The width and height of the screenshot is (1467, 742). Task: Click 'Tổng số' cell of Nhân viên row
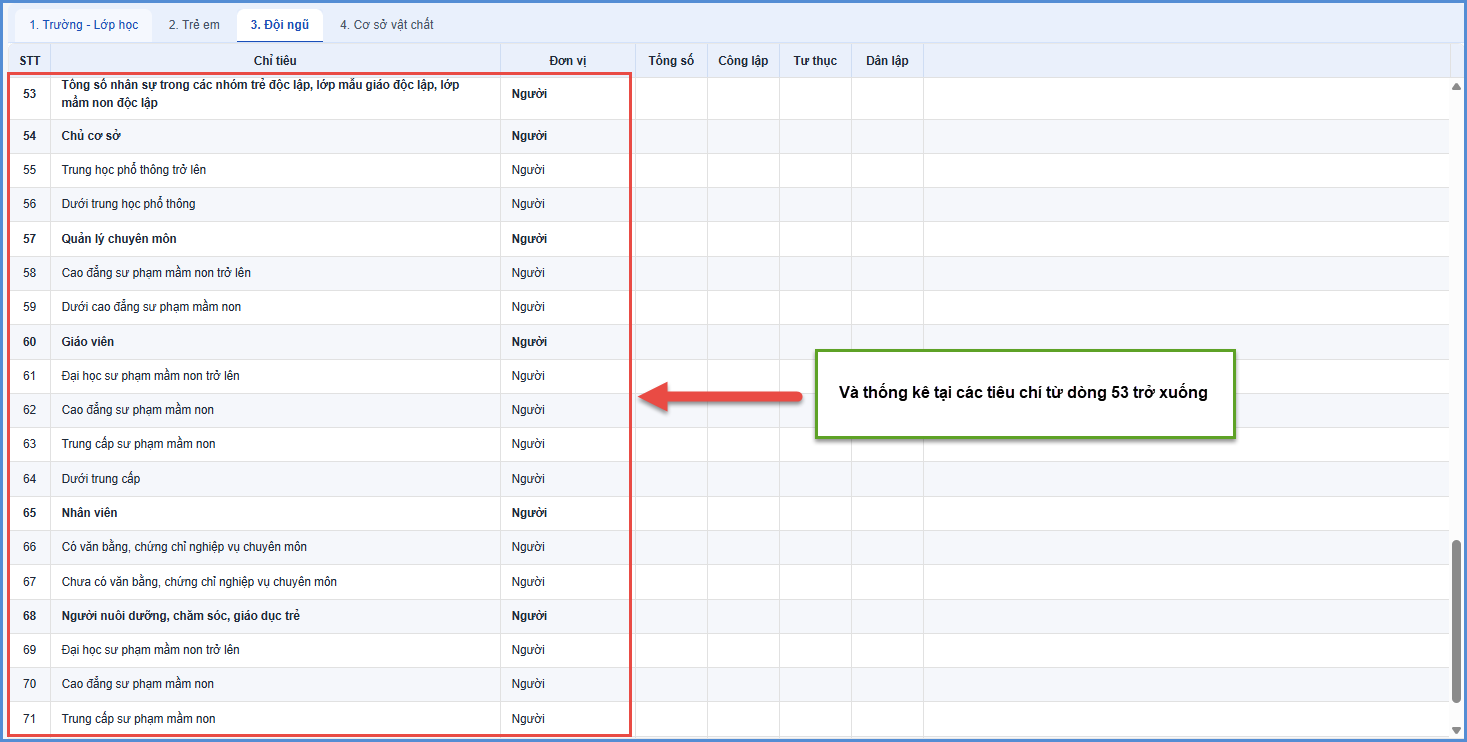pos(671,513)
